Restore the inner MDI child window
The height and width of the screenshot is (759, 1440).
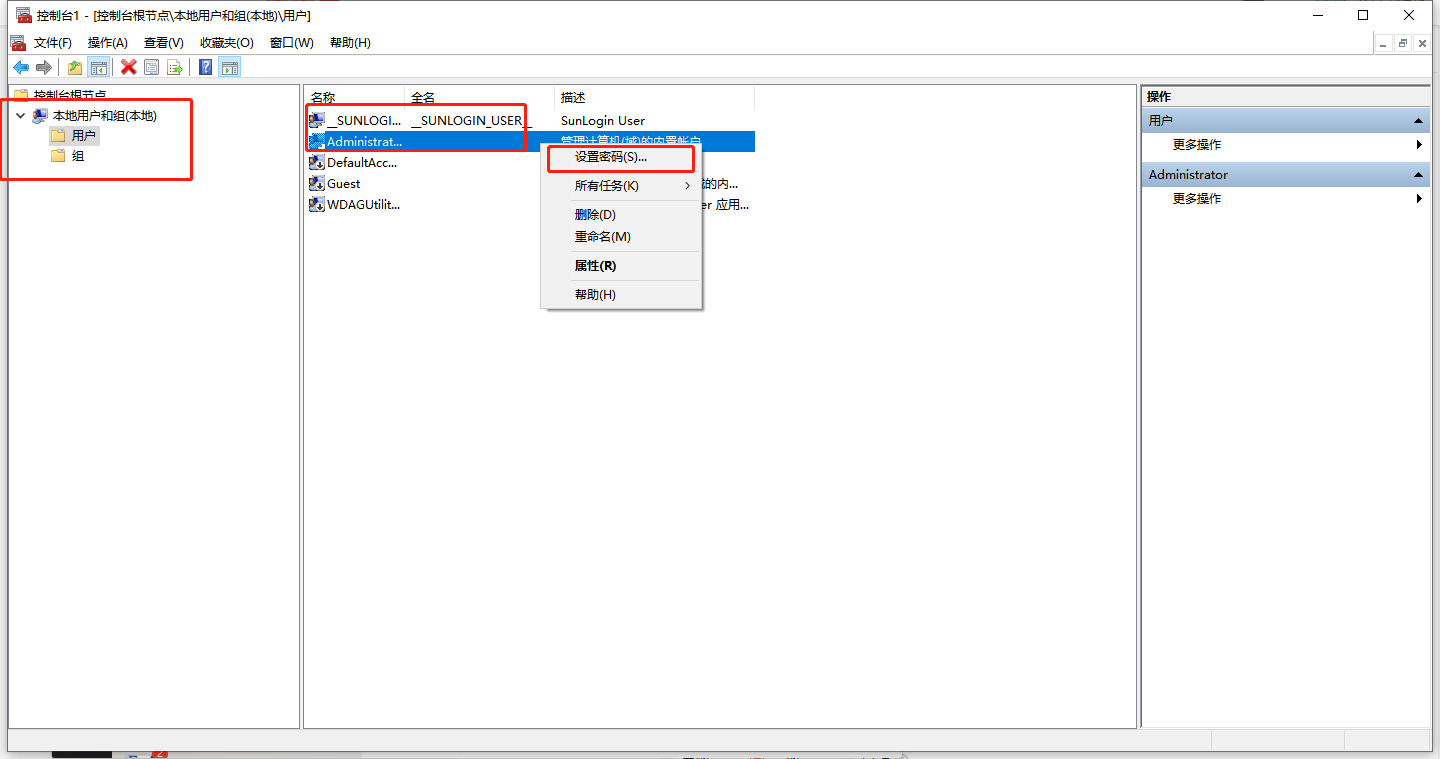(1403, 43)
